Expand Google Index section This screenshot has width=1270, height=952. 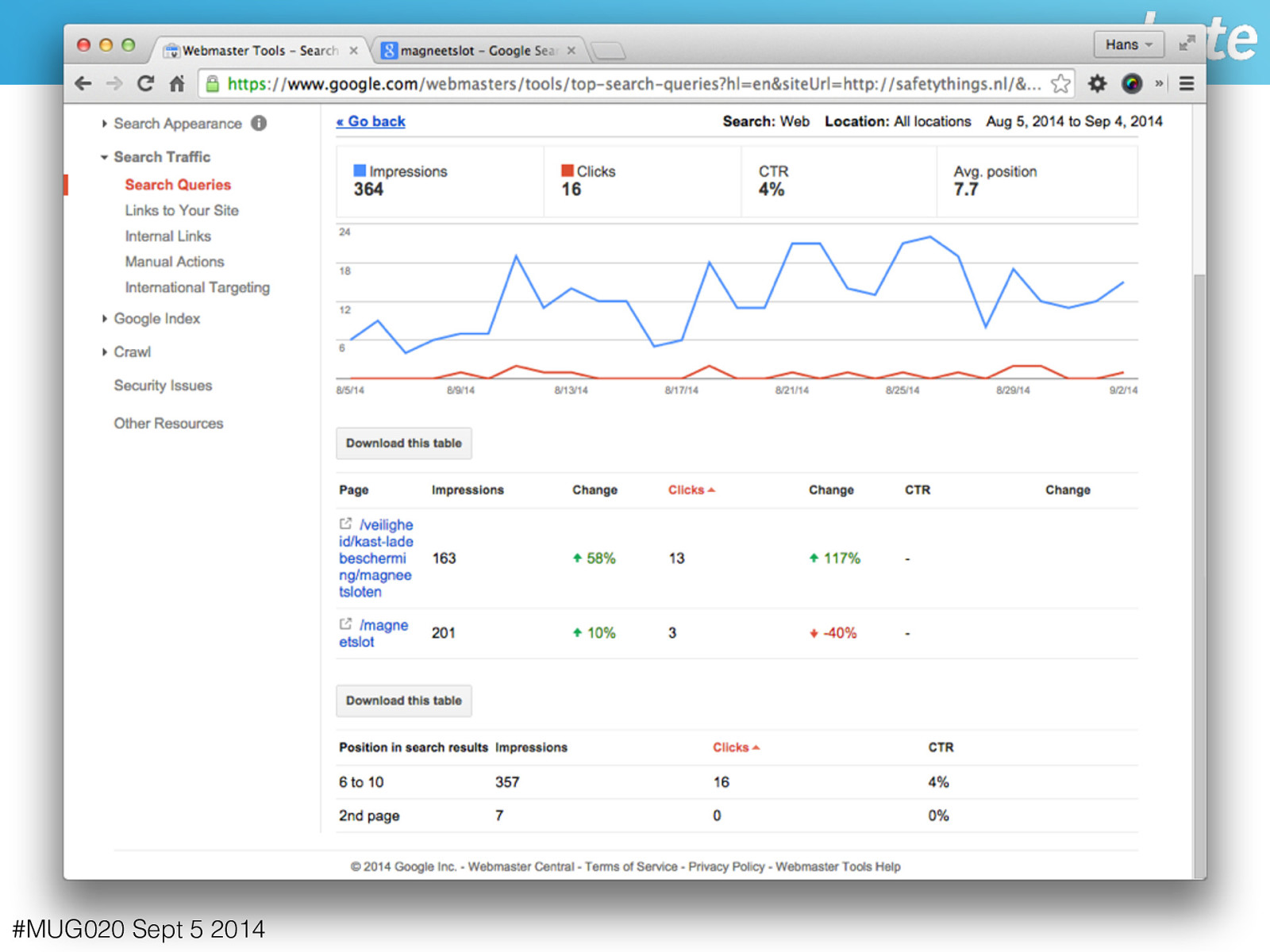pos(151,318)
